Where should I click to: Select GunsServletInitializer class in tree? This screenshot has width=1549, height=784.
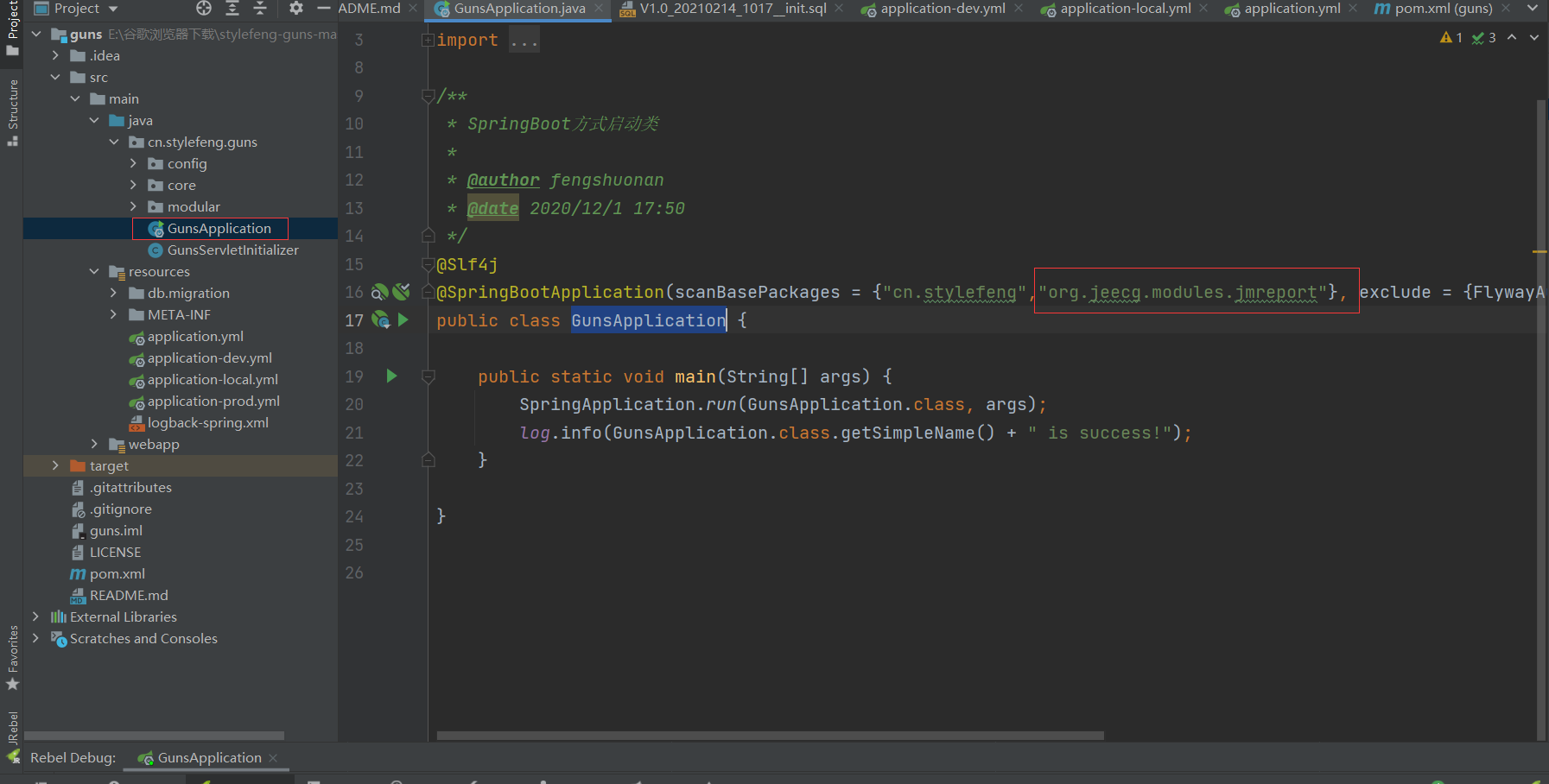tap(232, 250)
